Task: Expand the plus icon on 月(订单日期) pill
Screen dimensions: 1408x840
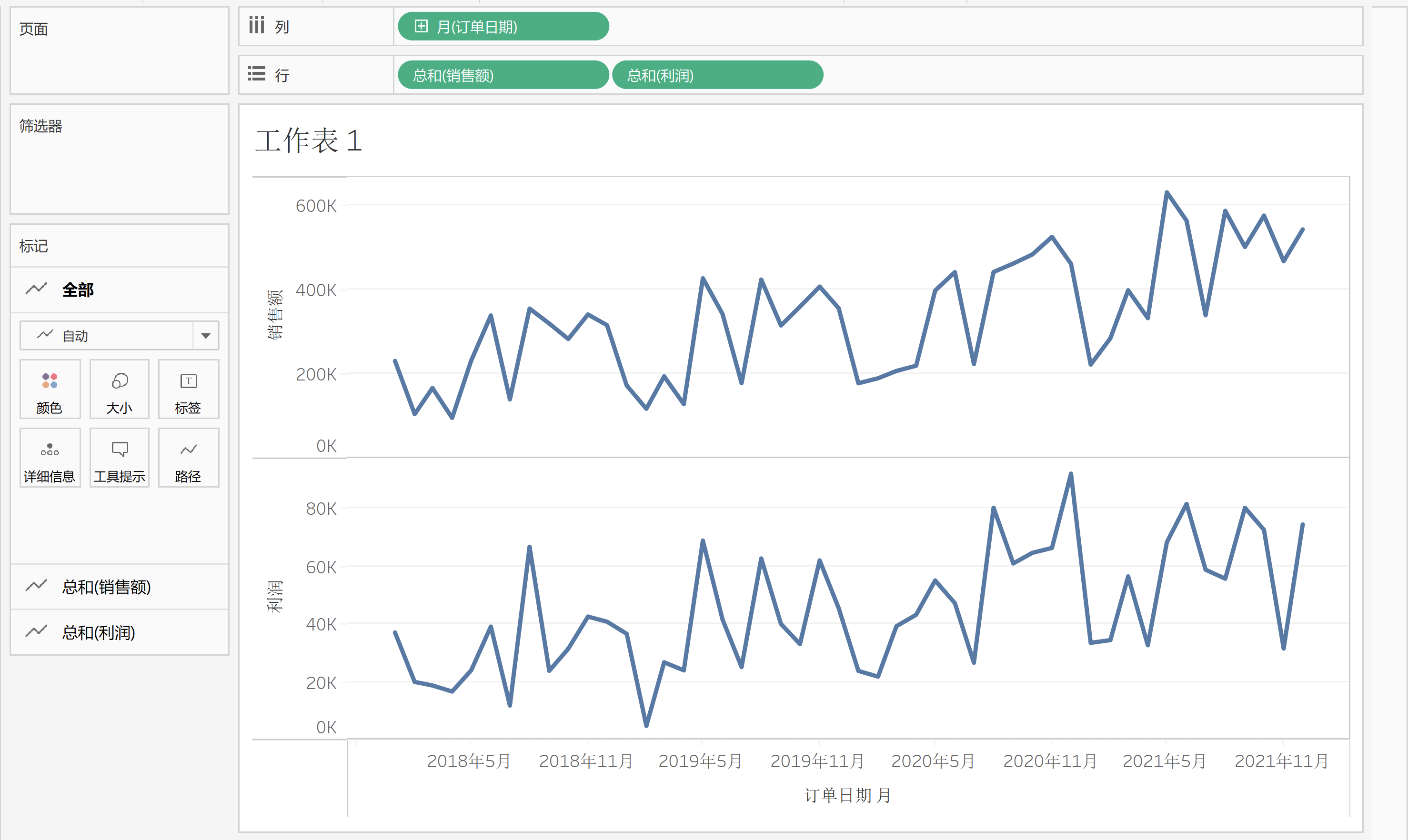Action: 421,26
